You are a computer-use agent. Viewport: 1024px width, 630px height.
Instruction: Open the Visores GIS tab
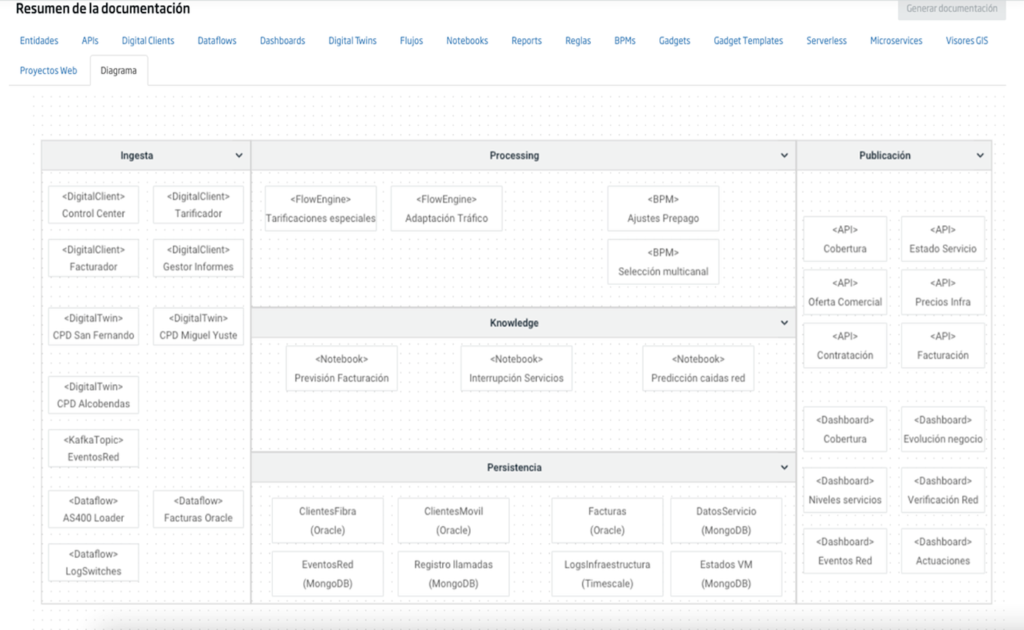tap(967, 40)
